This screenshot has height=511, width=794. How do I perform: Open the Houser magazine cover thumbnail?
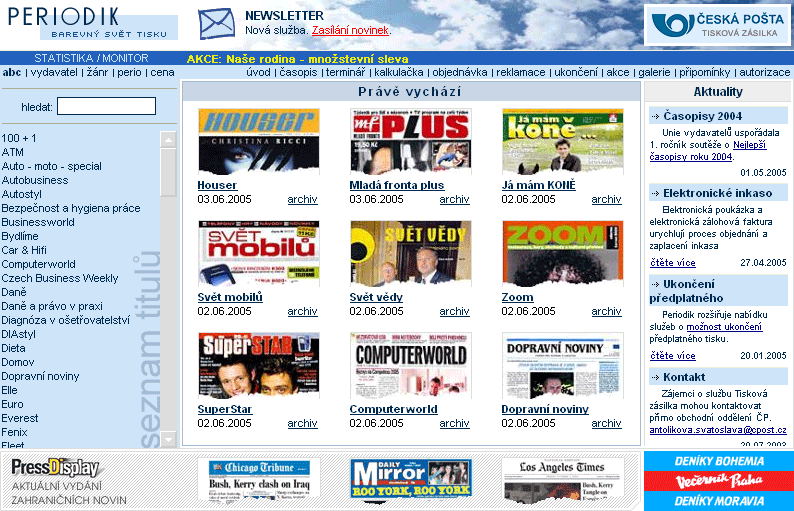(258, 142)
